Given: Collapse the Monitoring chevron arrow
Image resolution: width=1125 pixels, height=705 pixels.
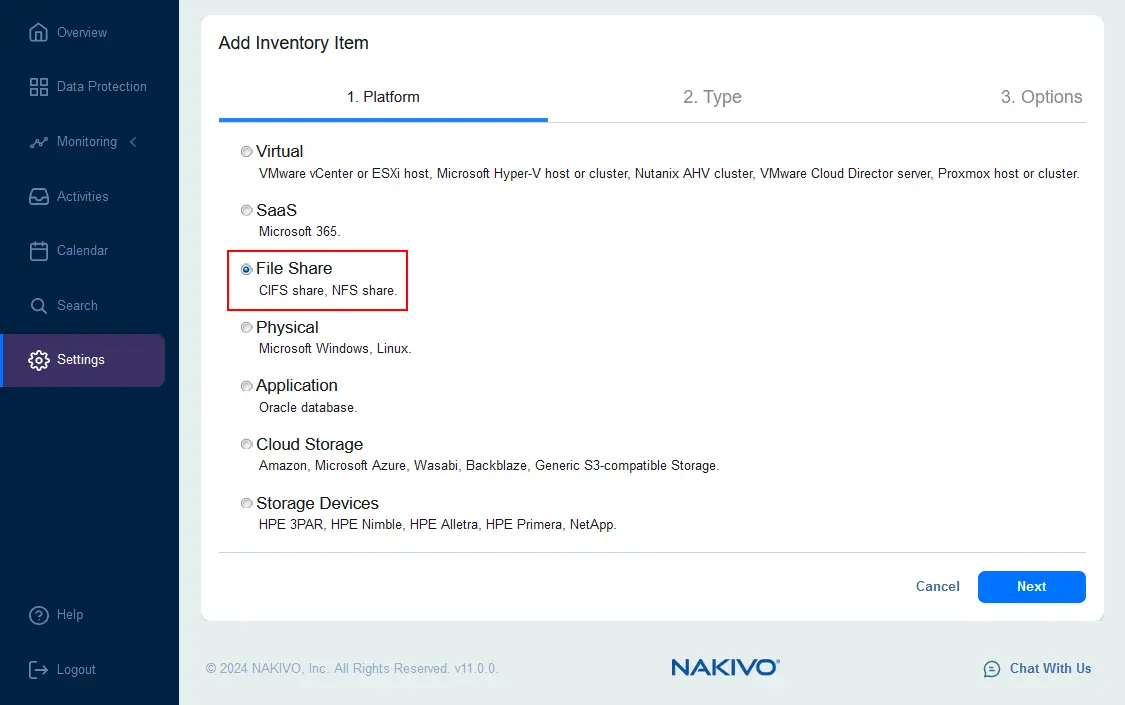Looking at the screenshot, I should point(133,142).
